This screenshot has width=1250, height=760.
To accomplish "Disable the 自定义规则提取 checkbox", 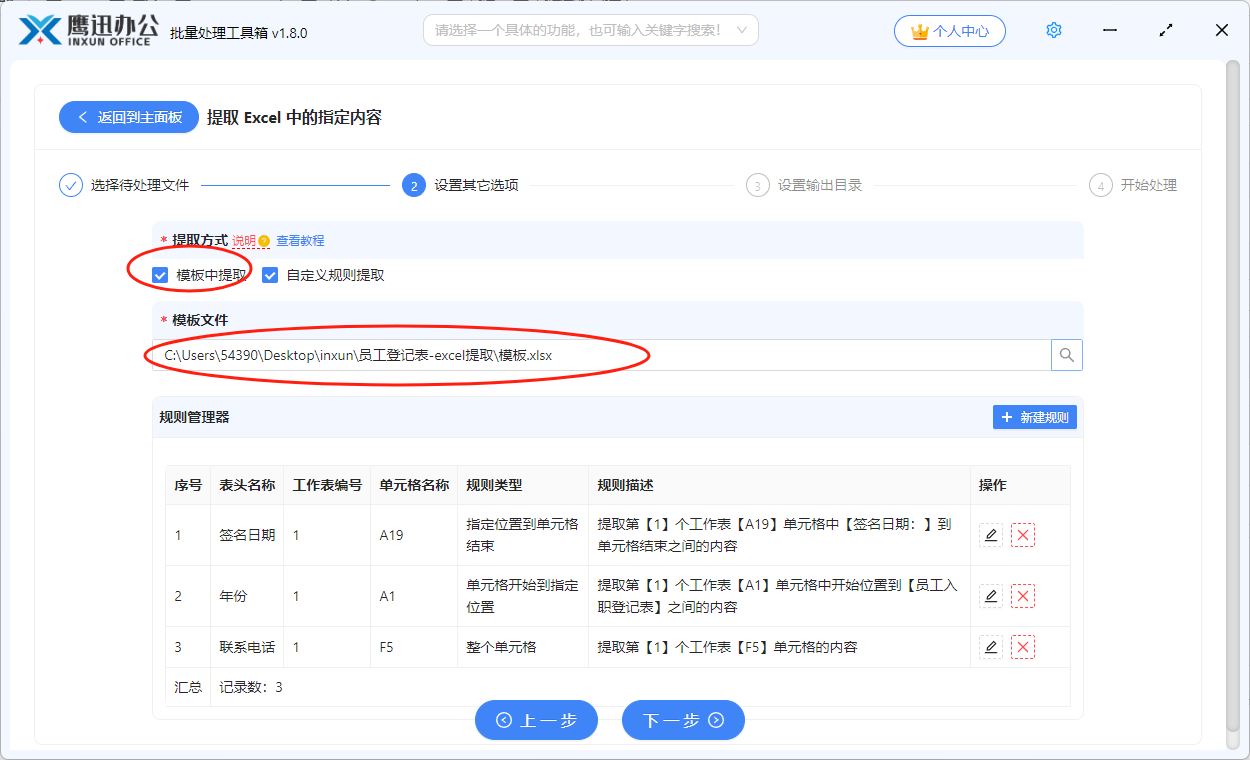I will tap(269, 274).
